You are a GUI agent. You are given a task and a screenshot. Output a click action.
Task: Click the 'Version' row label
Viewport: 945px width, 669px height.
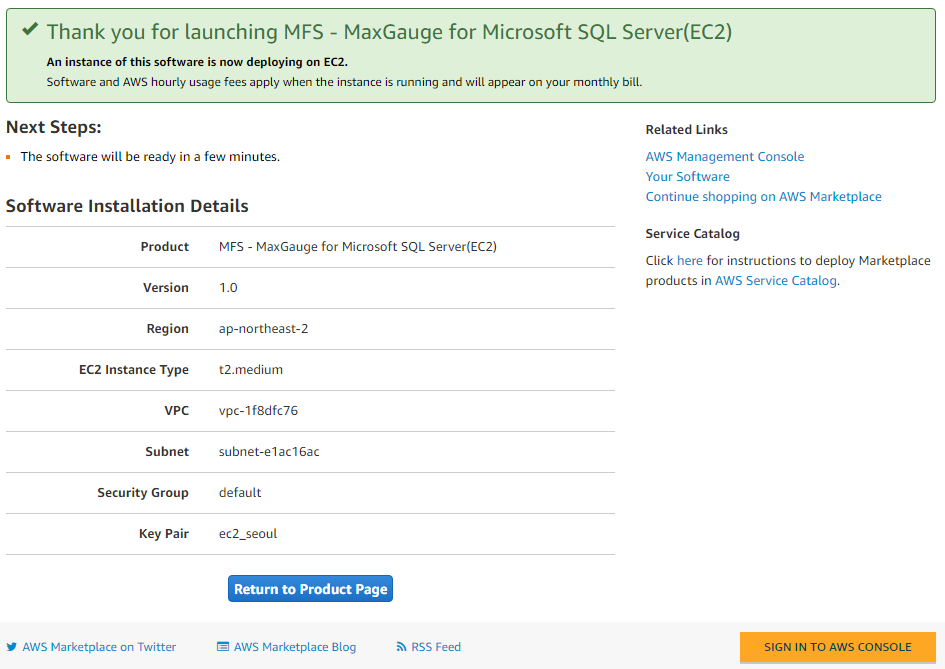166,287
